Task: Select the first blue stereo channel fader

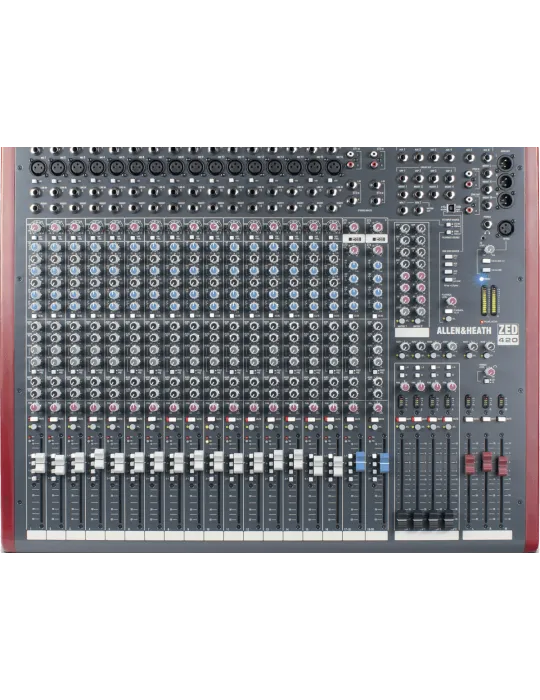Action: pyautogui.click(x=361, y=462)
